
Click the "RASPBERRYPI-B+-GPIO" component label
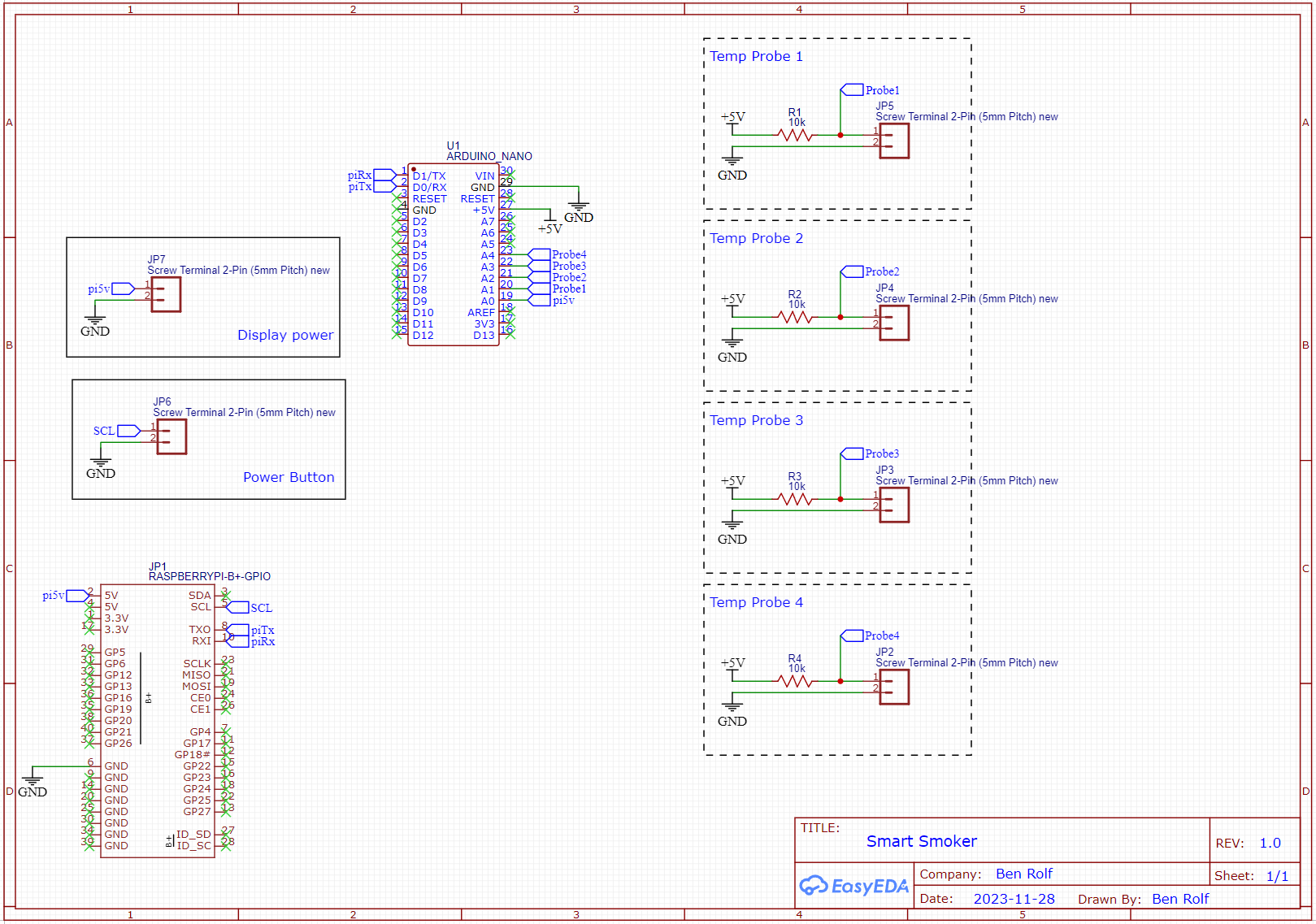(x=210, y=576)
